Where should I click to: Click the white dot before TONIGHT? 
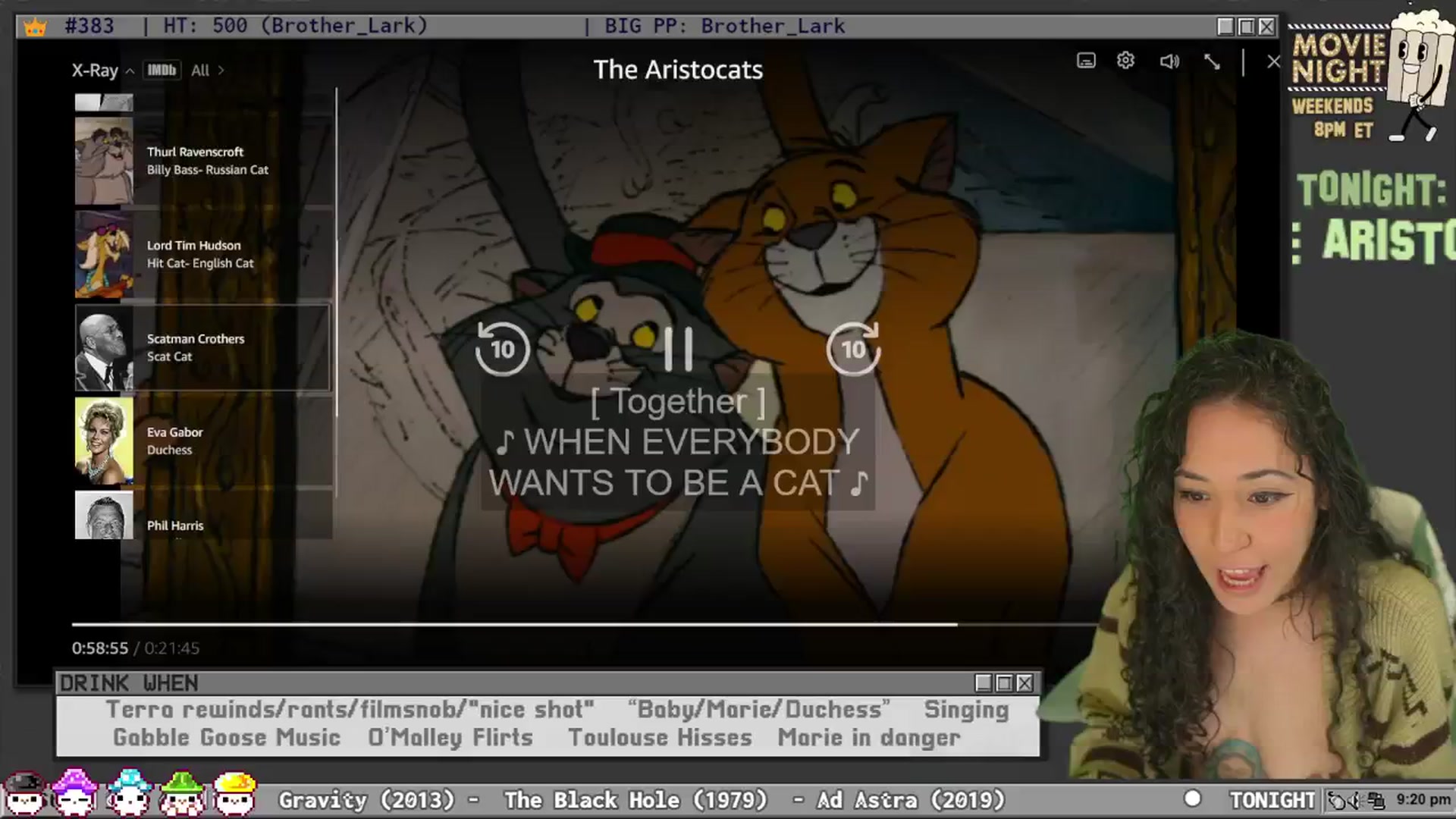pyautogui.click(x=1192, y=799)
